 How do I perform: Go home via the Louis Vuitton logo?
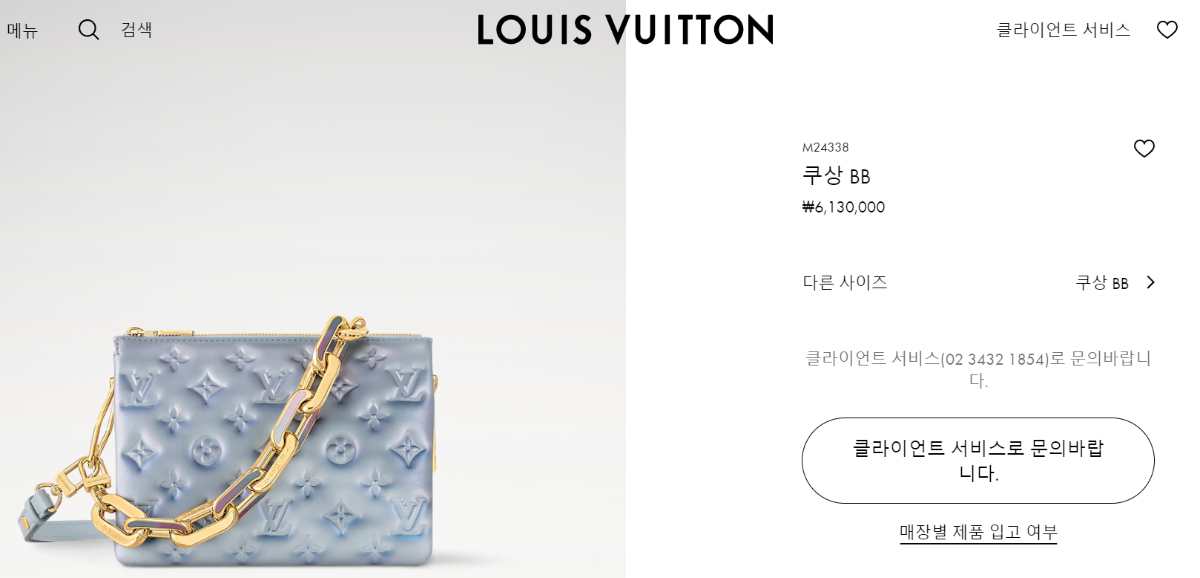(x=625, y=29)
